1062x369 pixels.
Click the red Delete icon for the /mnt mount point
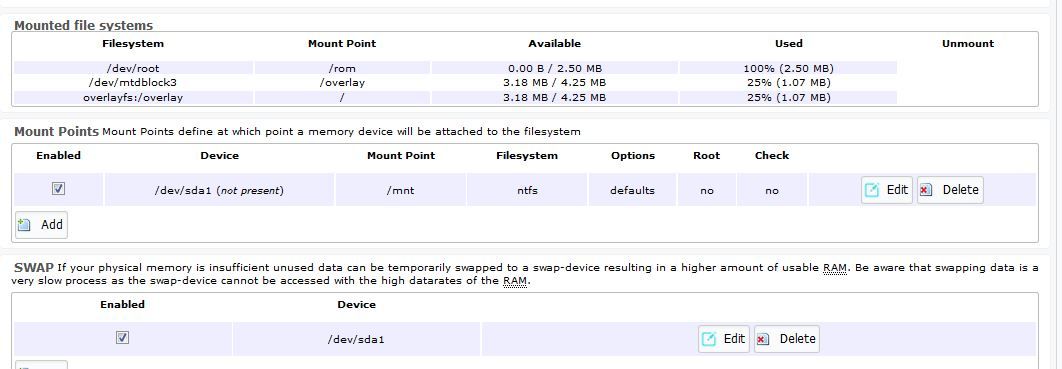[x=926, y=190]
